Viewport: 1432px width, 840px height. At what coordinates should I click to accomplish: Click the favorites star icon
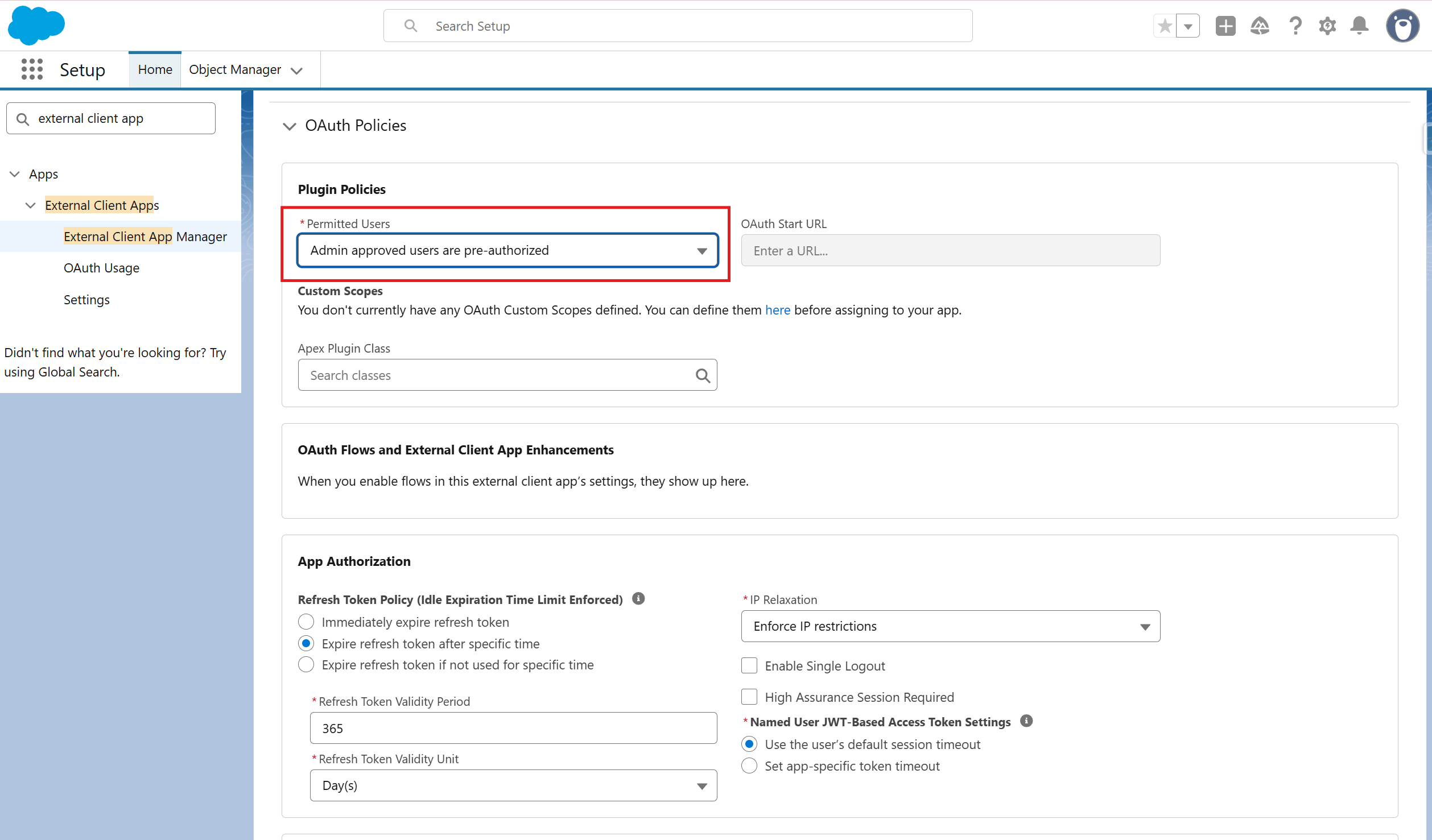(x=1165, y=26)
